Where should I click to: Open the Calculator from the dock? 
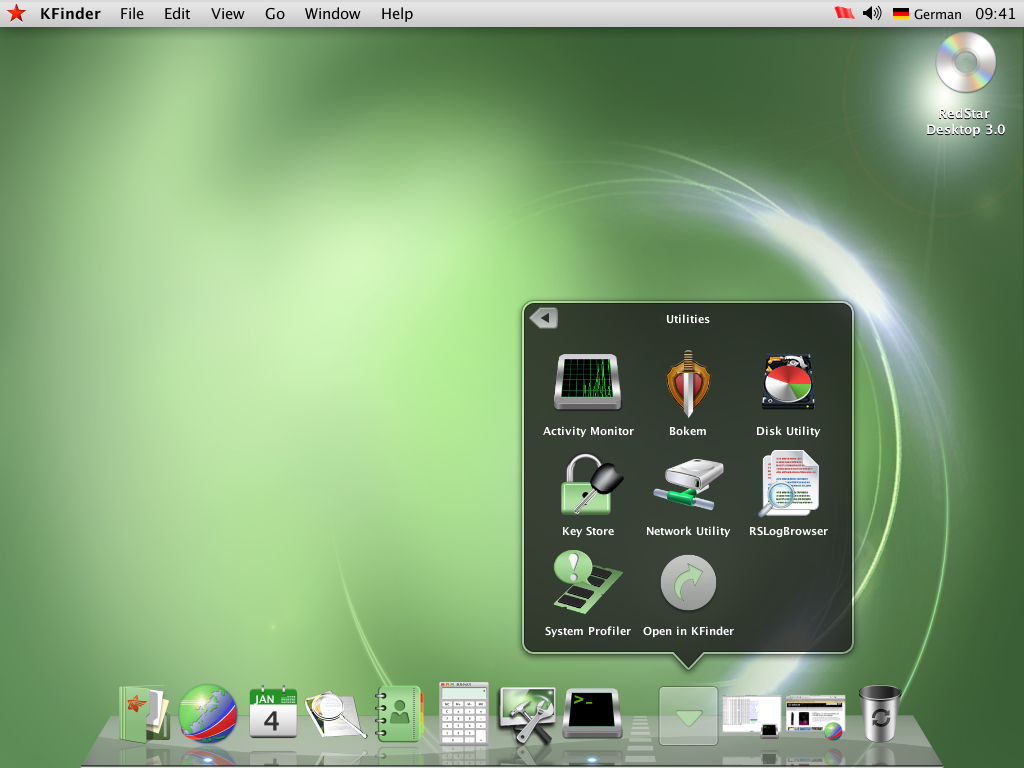click(464, 712)
